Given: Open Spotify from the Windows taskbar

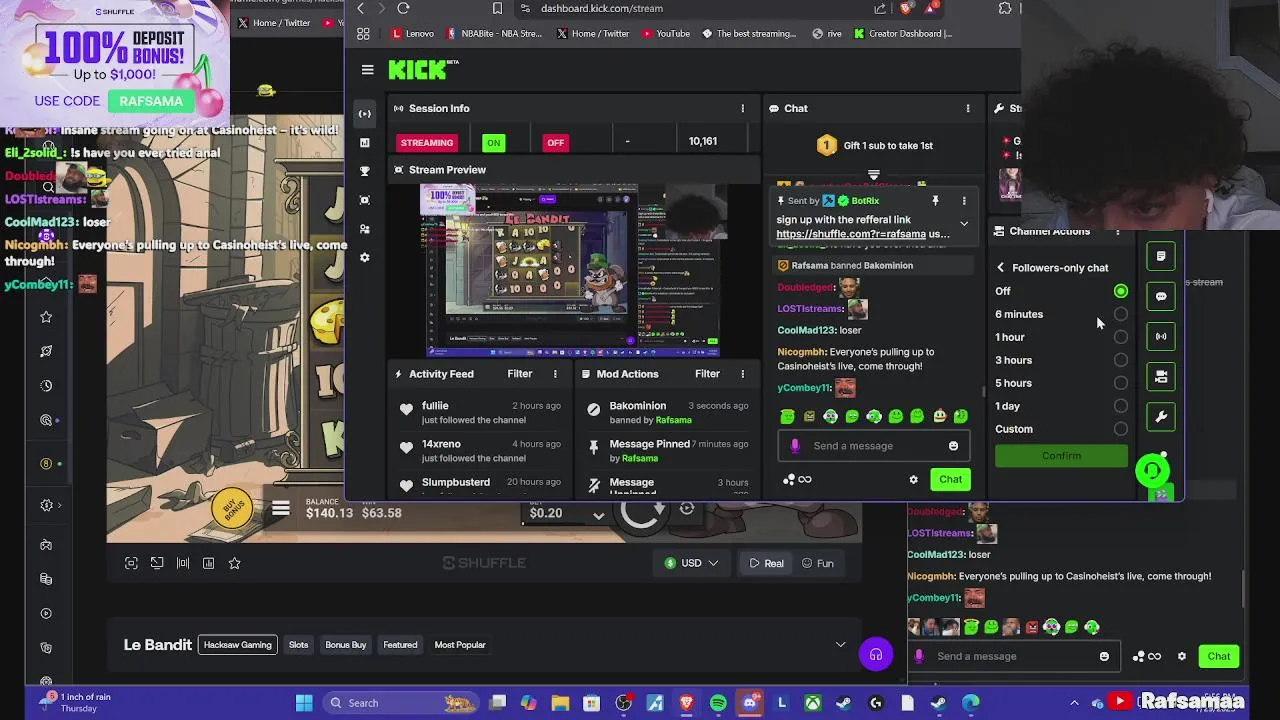Looking at the screenshot, I should pos(718,703).
